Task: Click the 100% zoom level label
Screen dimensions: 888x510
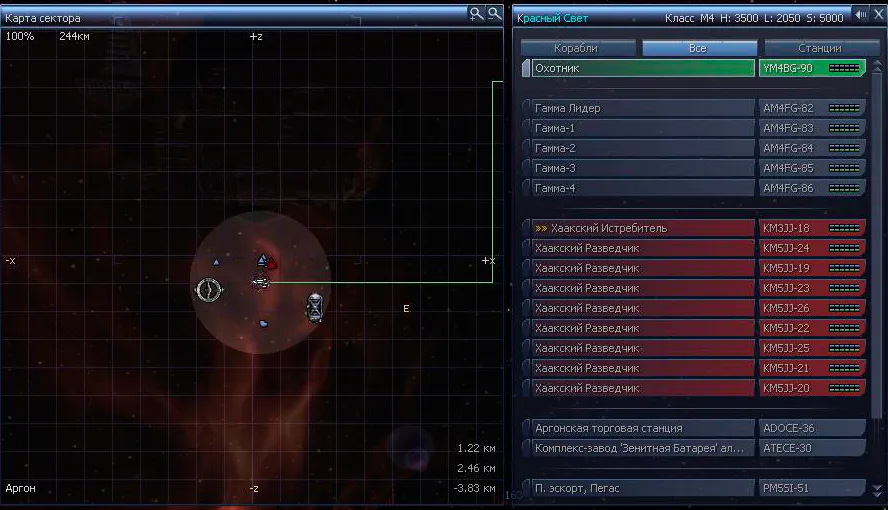Action: pos(20,36)
